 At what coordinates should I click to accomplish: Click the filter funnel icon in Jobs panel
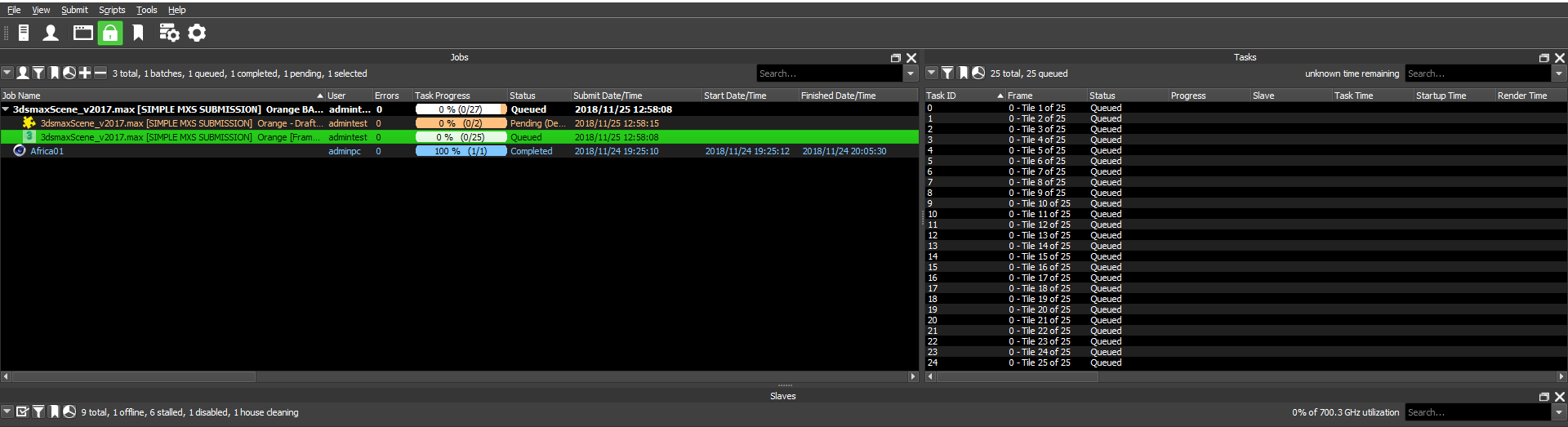coord(38,73)
